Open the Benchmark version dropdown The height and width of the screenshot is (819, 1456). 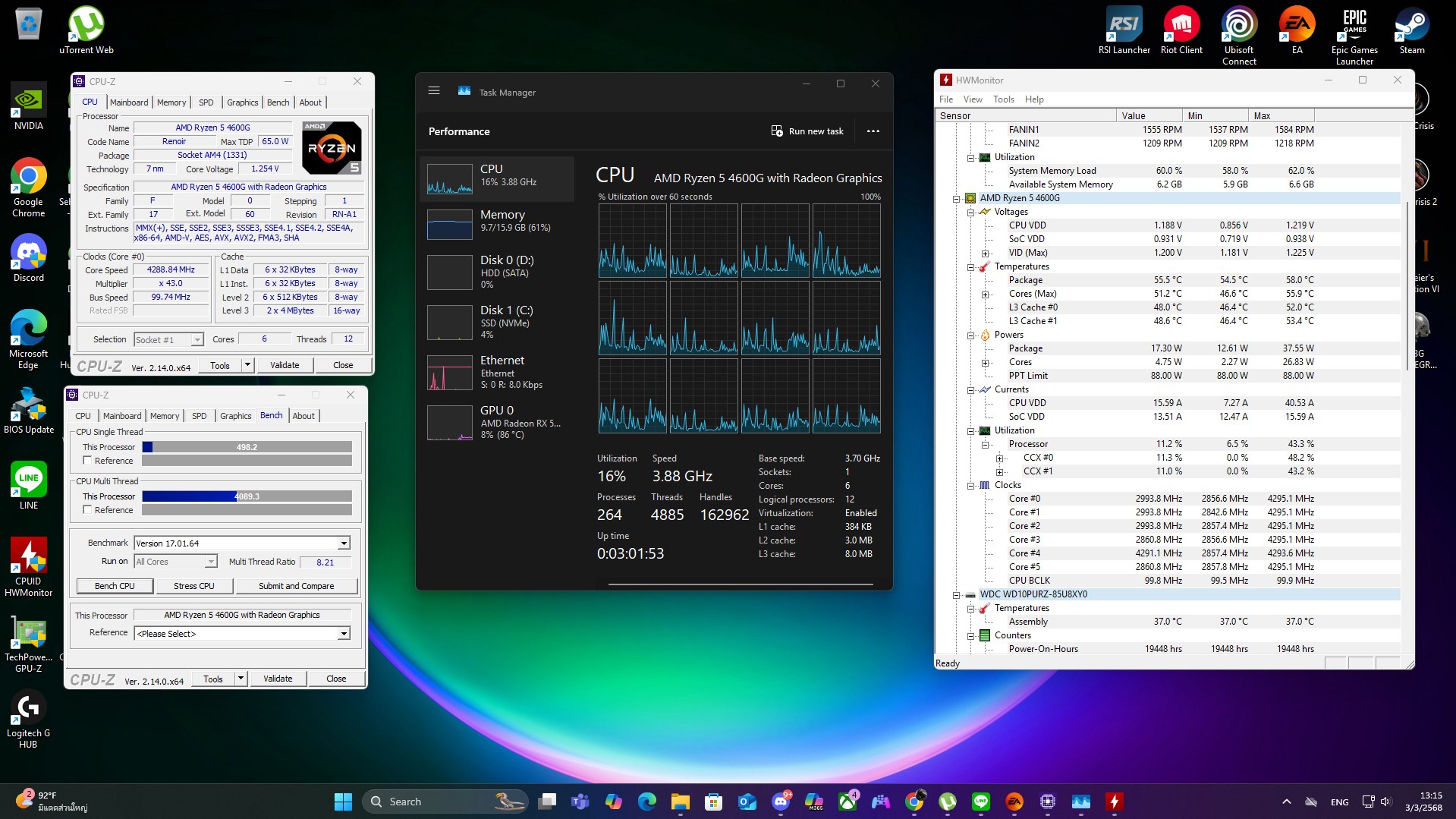tap(344, 543)
